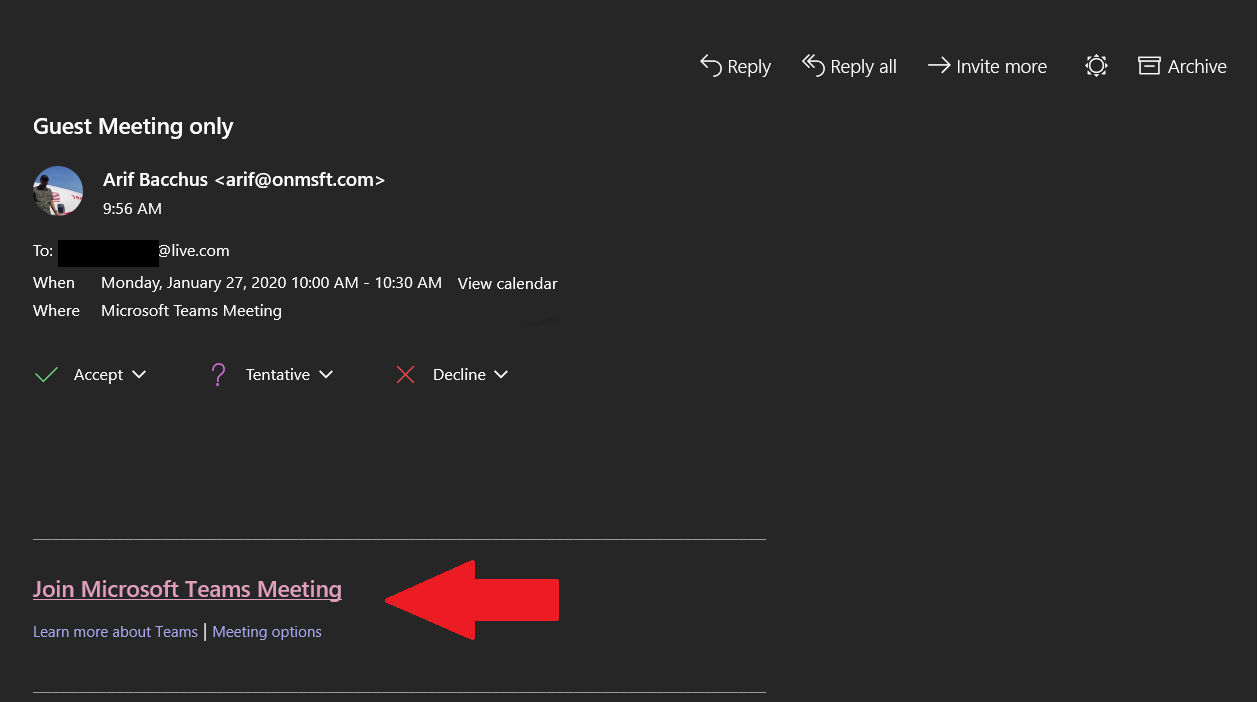Viewport: 1258px width, 702px height.
Task: Select the Reply all text label
Action: tap(863, 67)
